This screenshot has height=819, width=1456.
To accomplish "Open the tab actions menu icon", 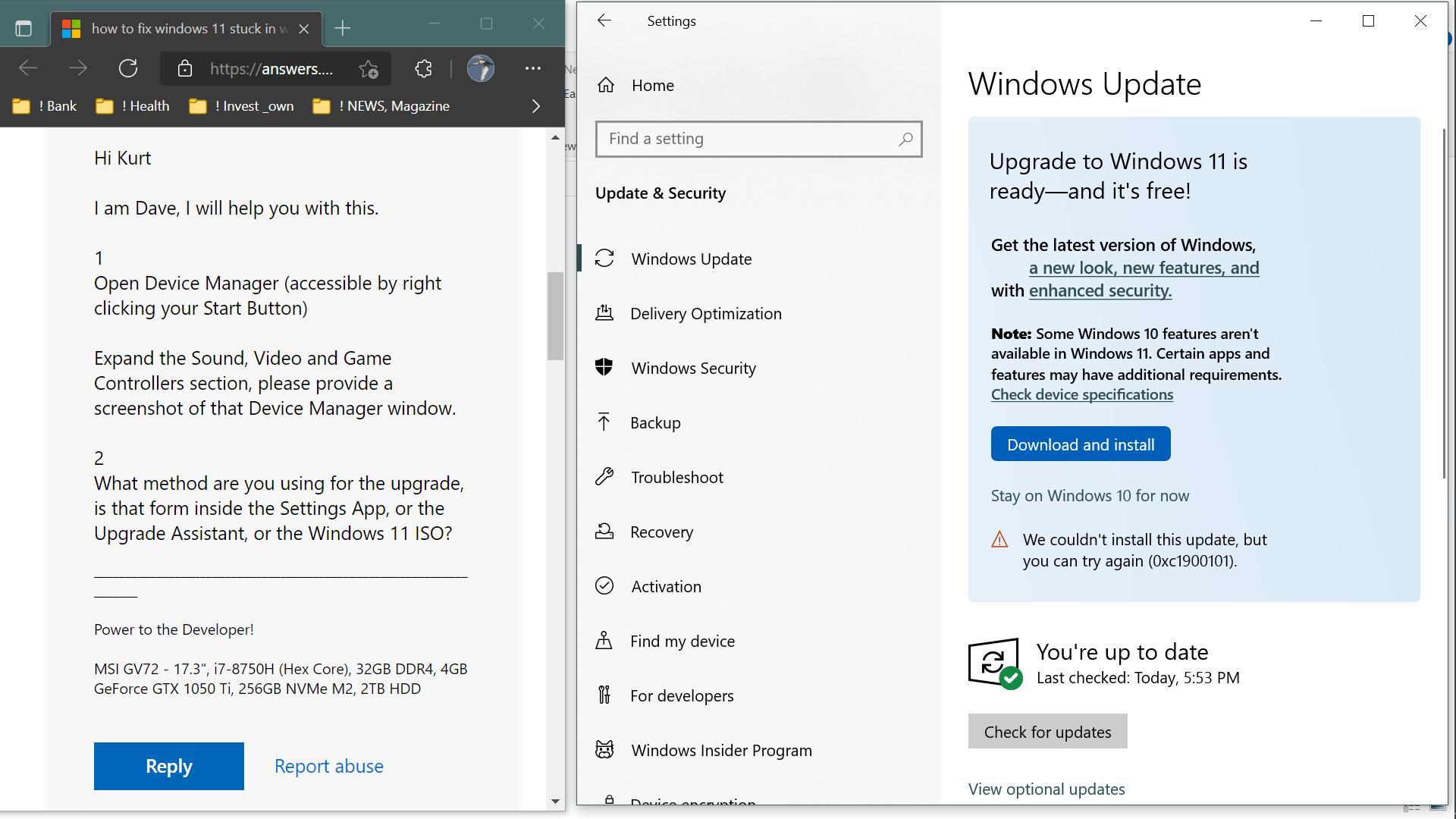I will pos(24,29).
